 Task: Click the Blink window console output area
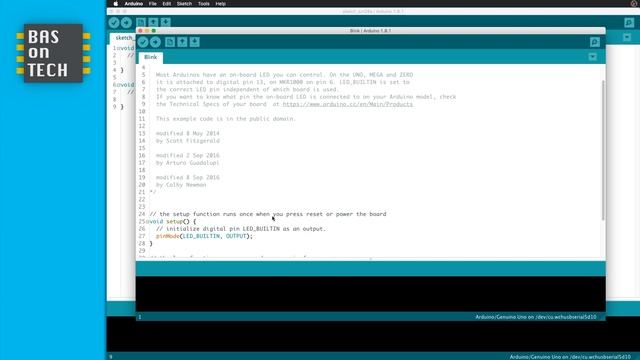pos(371,294)
